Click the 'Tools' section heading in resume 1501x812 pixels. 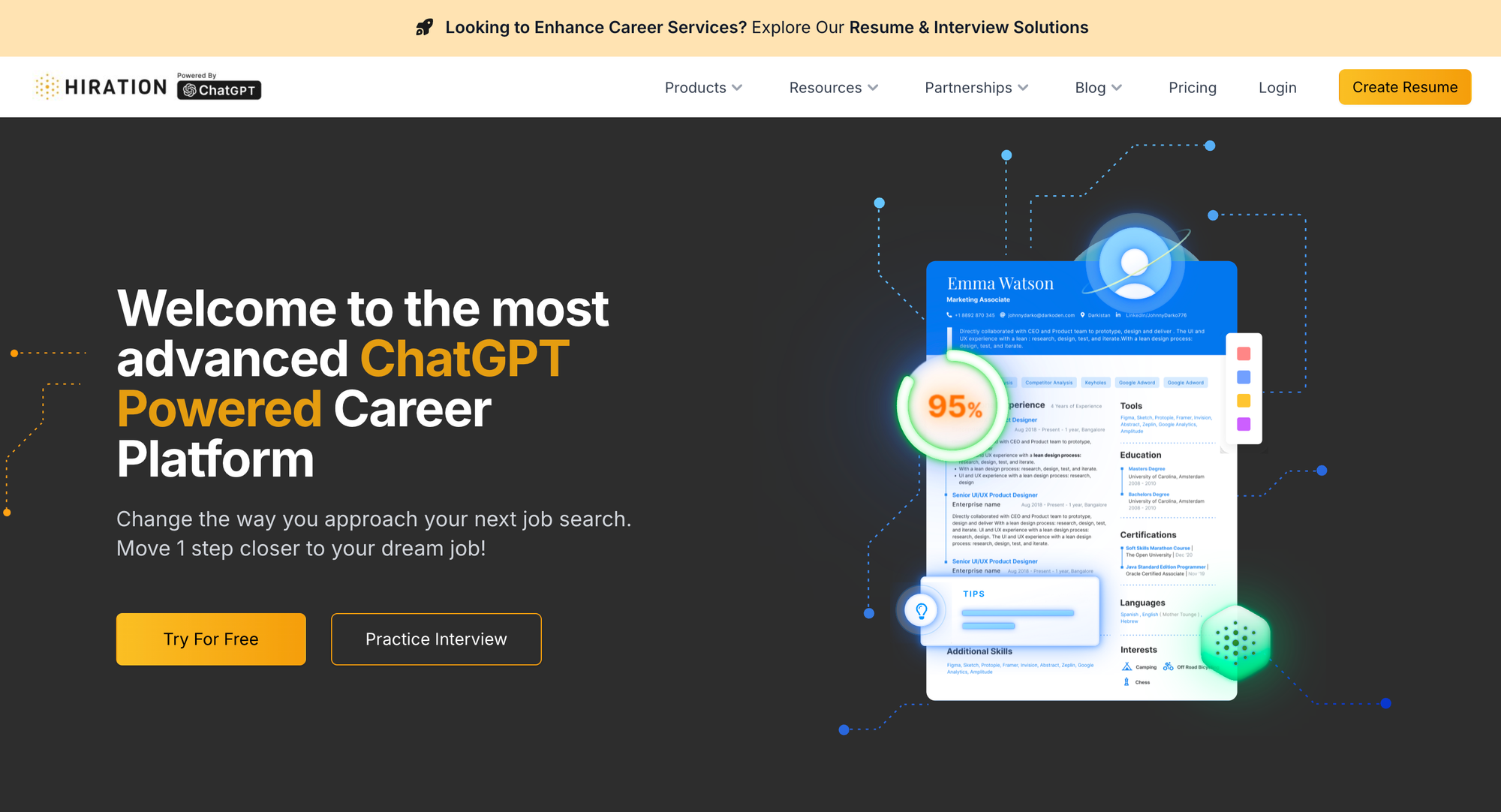tap(1131, 406)
